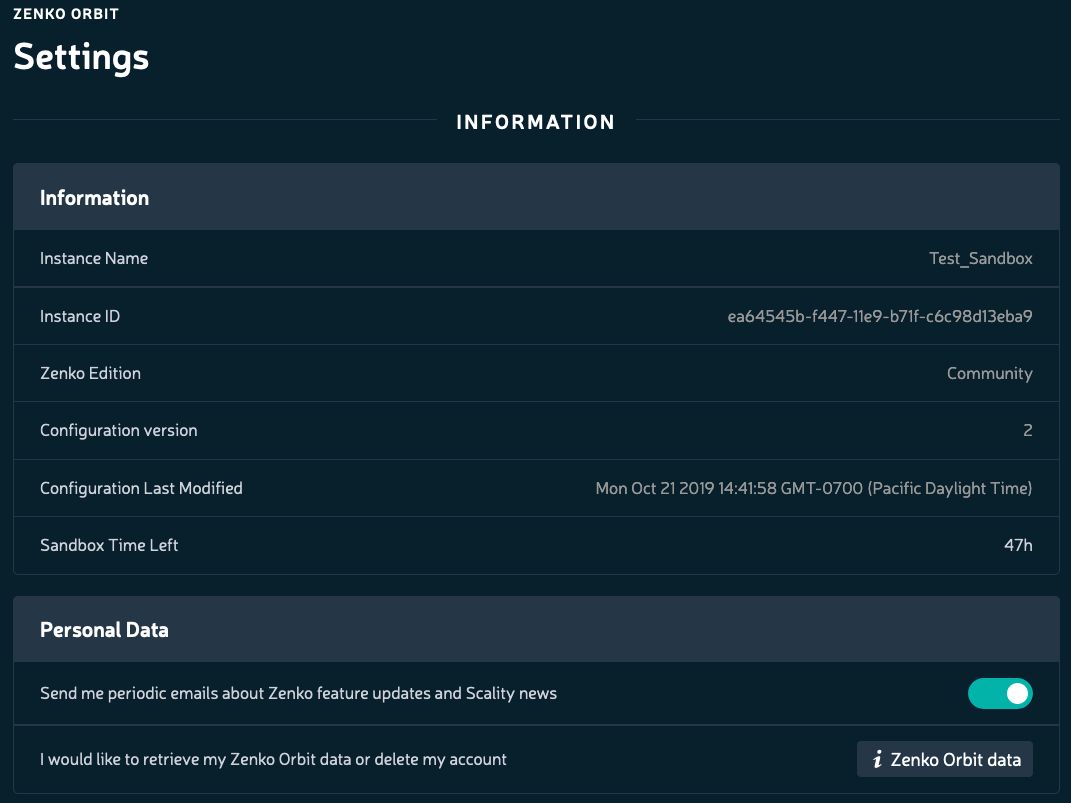The width and height of the screenshot is (1071, 803).
Task: Select the Mon Oct 21 2019 modified timestamp
Action: coord(813,488)
